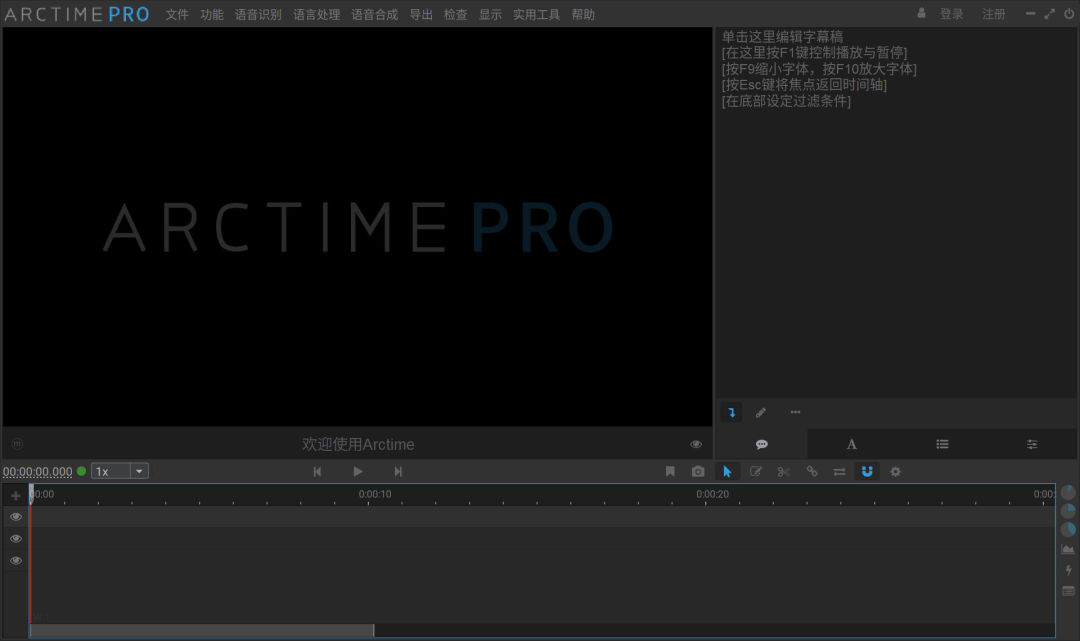
Task: Click the bookmark marker icon
Action: [x=669, y=472]
